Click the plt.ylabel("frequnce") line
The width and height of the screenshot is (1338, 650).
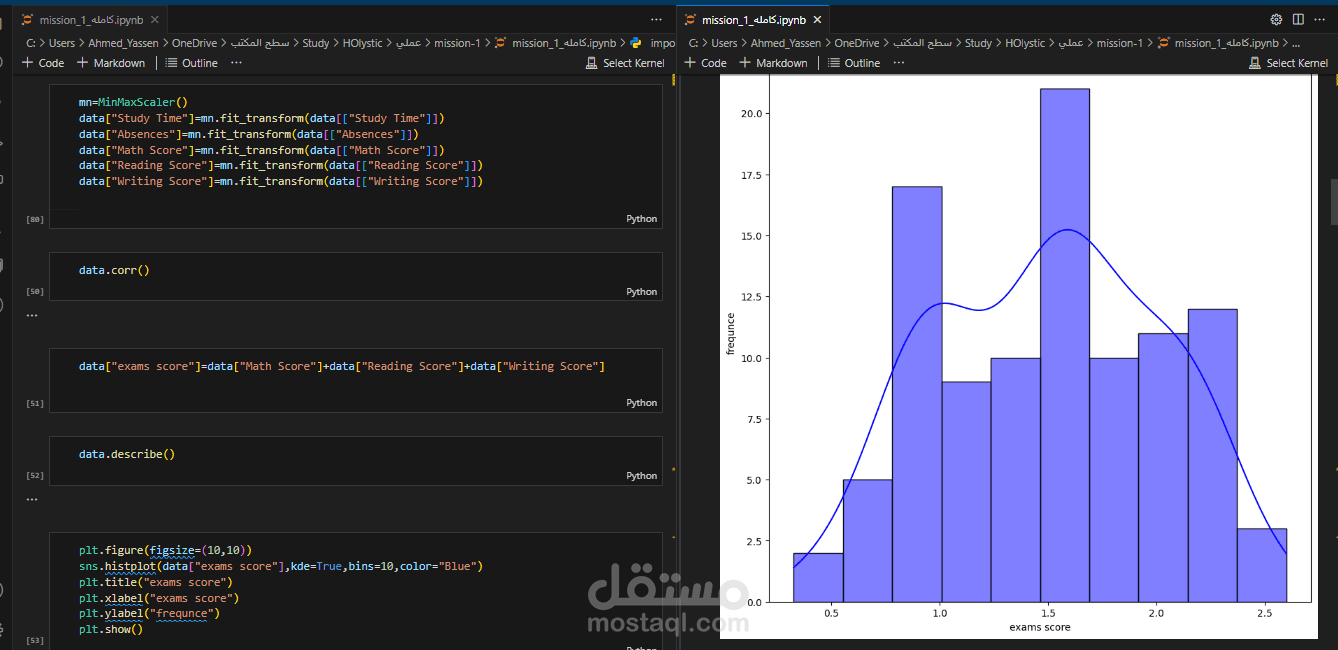click(149, 613)
